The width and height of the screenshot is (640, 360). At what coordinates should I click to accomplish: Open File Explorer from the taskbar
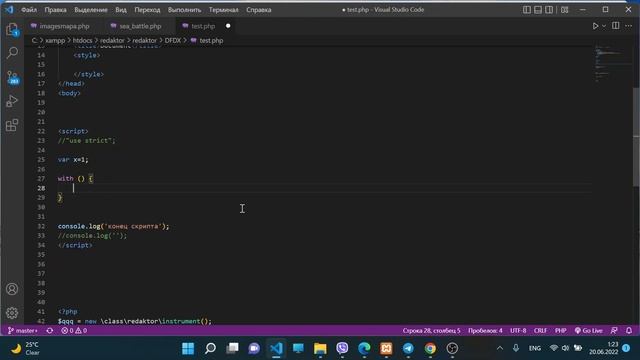click(320, 348)
